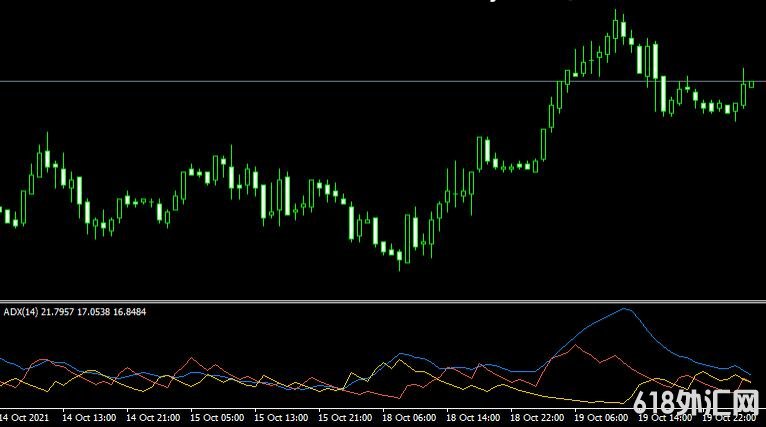Screen dimensions: 766x427
Task: Click the 19 Oct 06:00 time label
Action: tap(601, 418)
